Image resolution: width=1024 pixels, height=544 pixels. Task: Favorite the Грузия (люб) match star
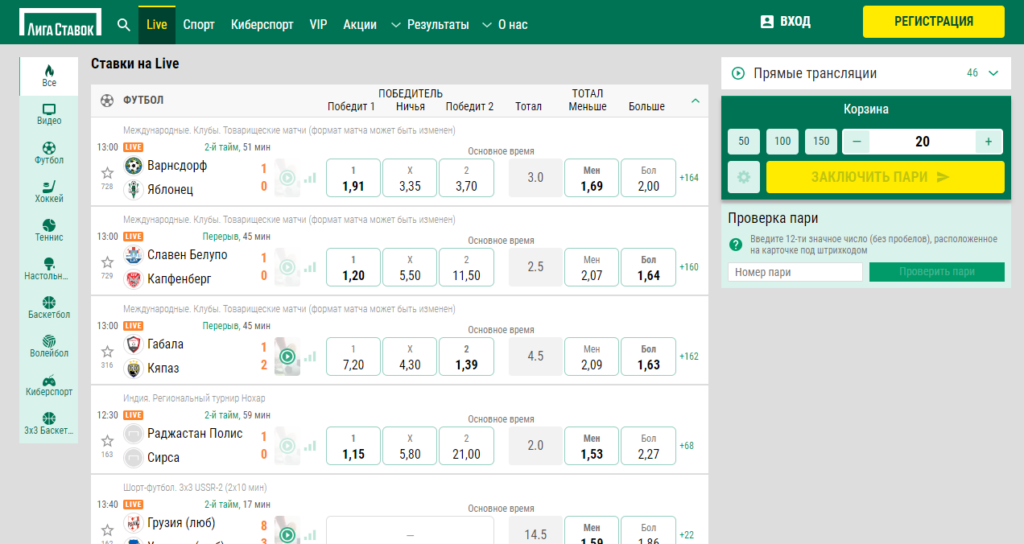point(107,530)
